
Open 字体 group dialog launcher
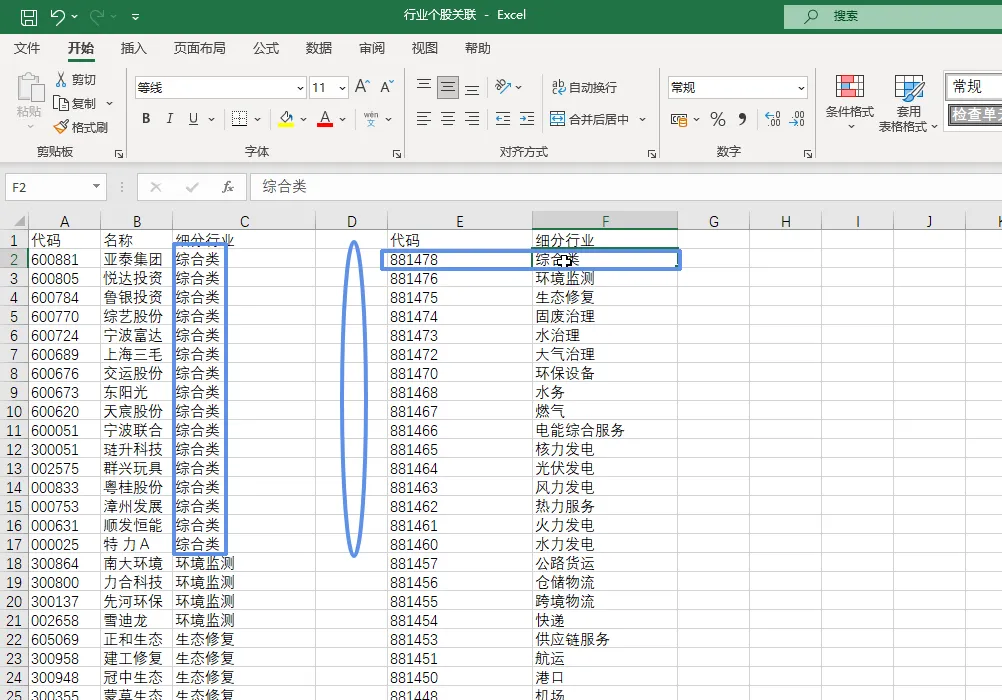tap(397, 154)
